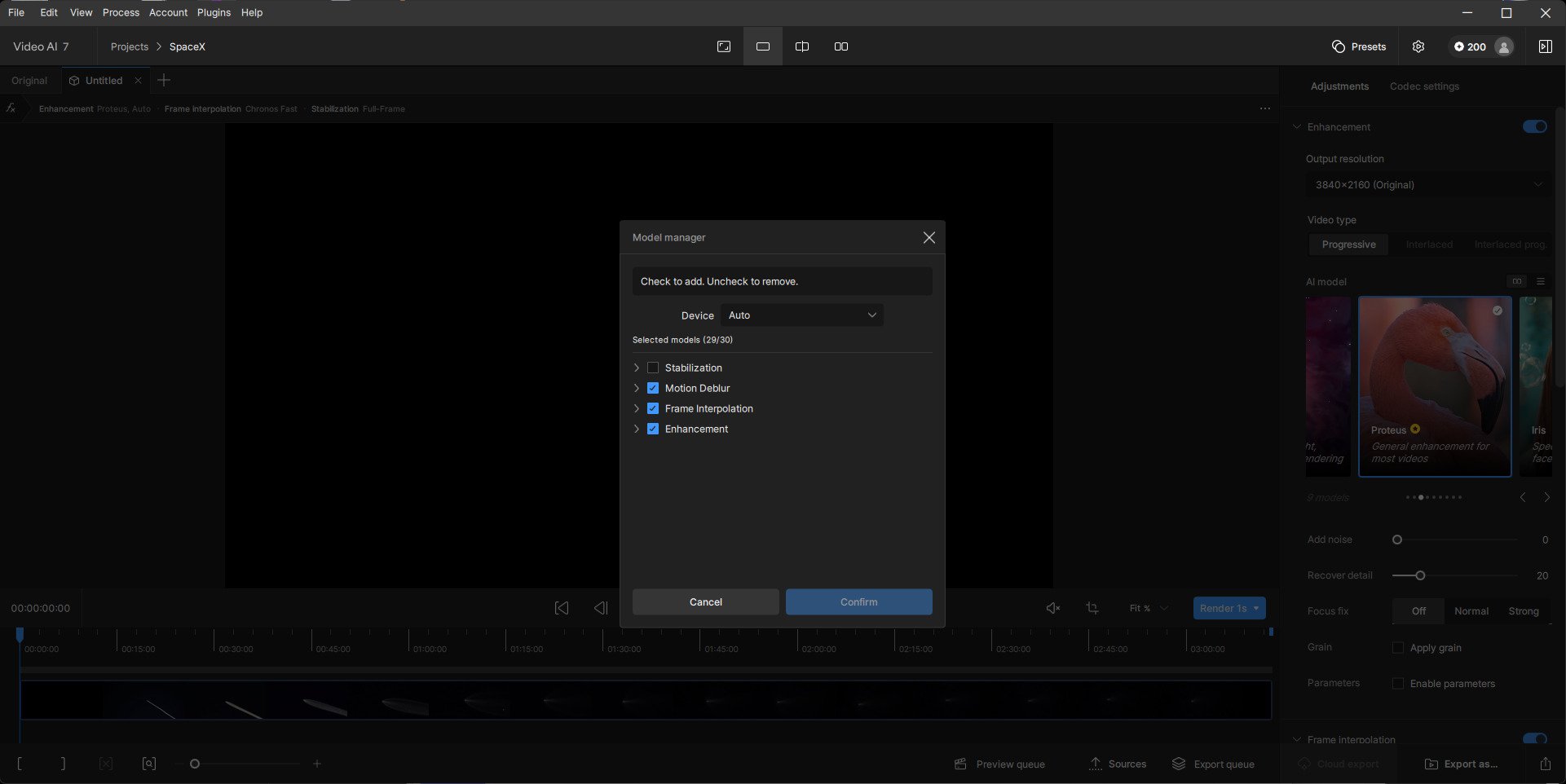
Task: Toggle the right side panel icon
Action: 1545,46
